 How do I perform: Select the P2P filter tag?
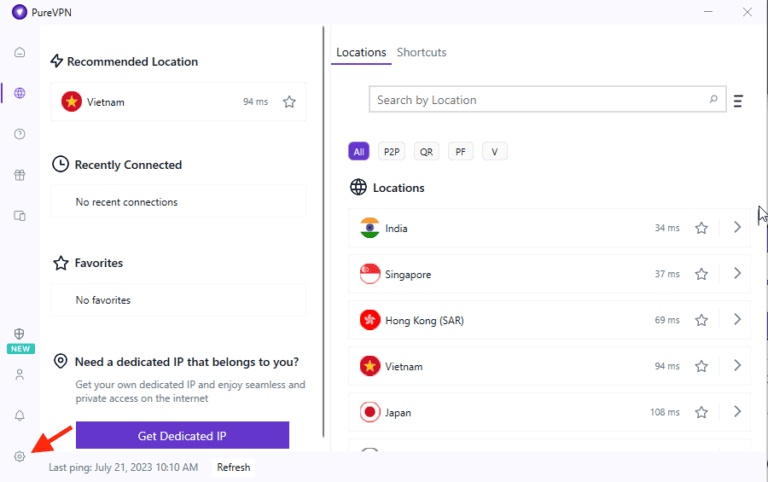391,152
